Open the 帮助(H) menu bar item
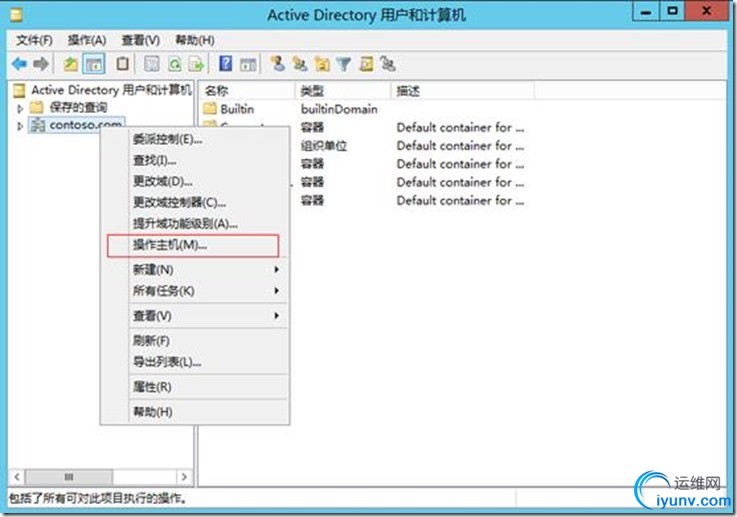 195,40
